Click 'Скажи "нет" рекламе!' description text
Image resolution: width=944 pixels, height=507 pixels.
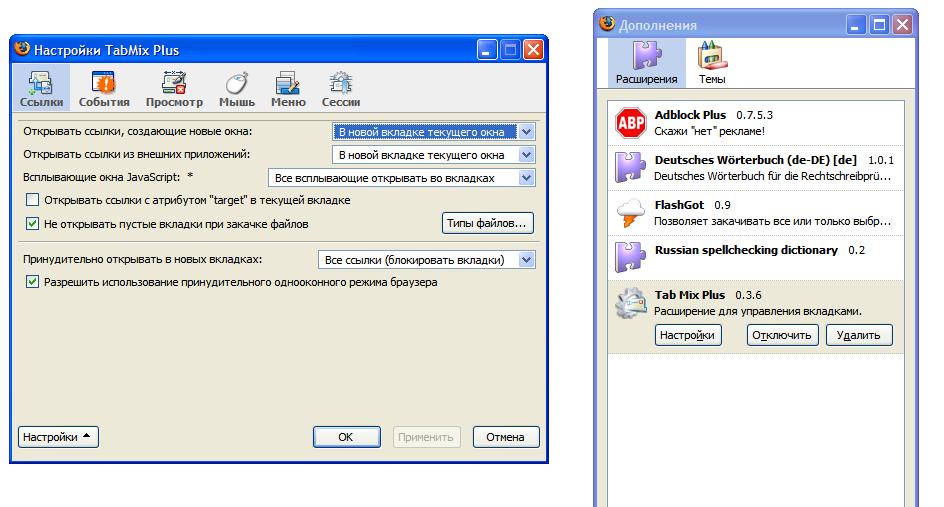point(709,131)
